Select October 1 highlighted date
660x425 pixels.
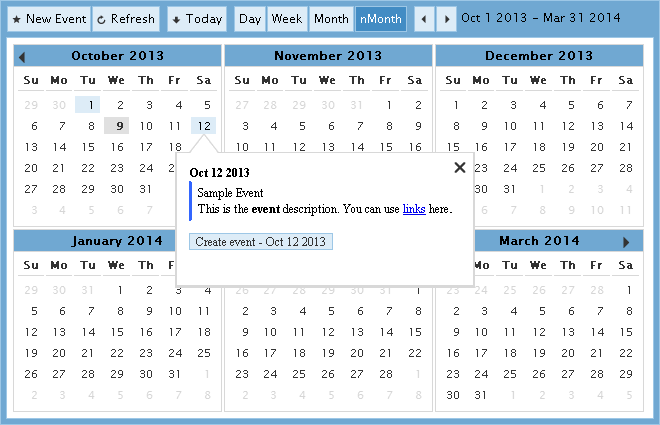[88, 104]
